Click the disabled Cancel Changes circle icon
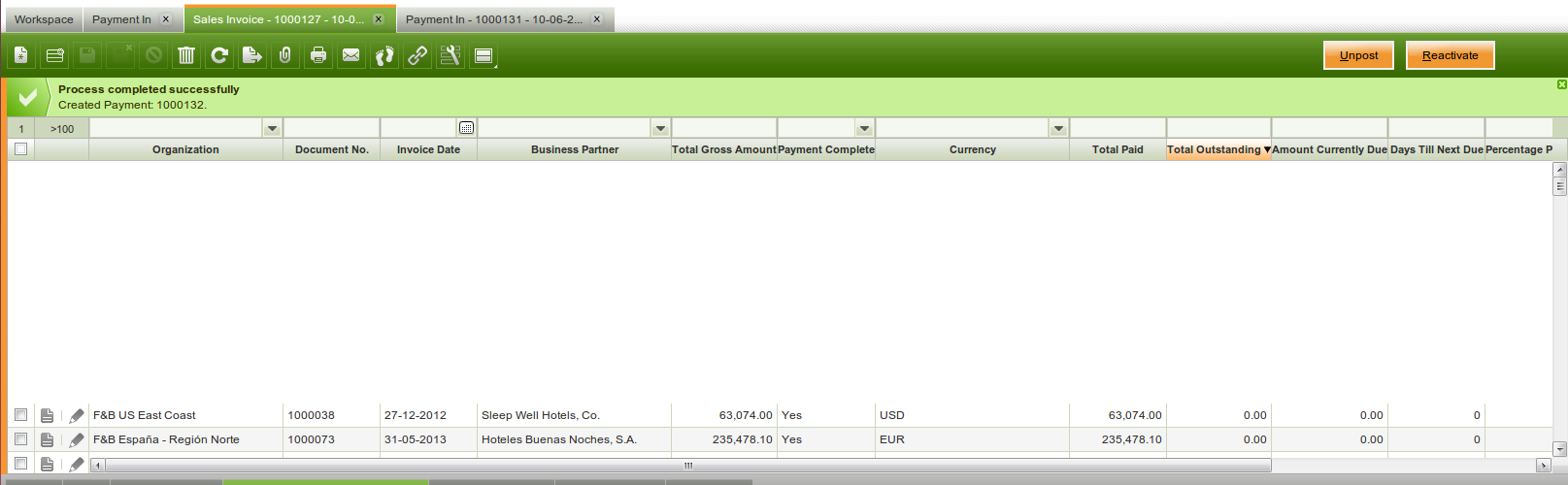 coord(153,55)
